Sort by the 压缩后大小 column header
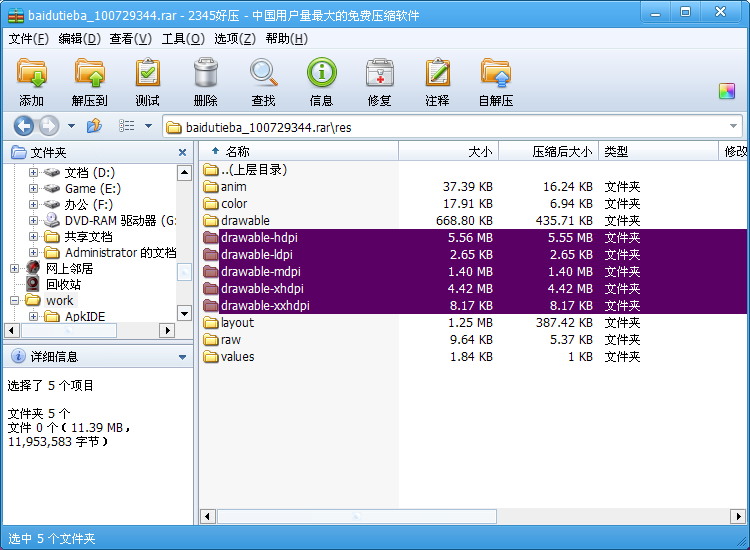 (561, 152)
